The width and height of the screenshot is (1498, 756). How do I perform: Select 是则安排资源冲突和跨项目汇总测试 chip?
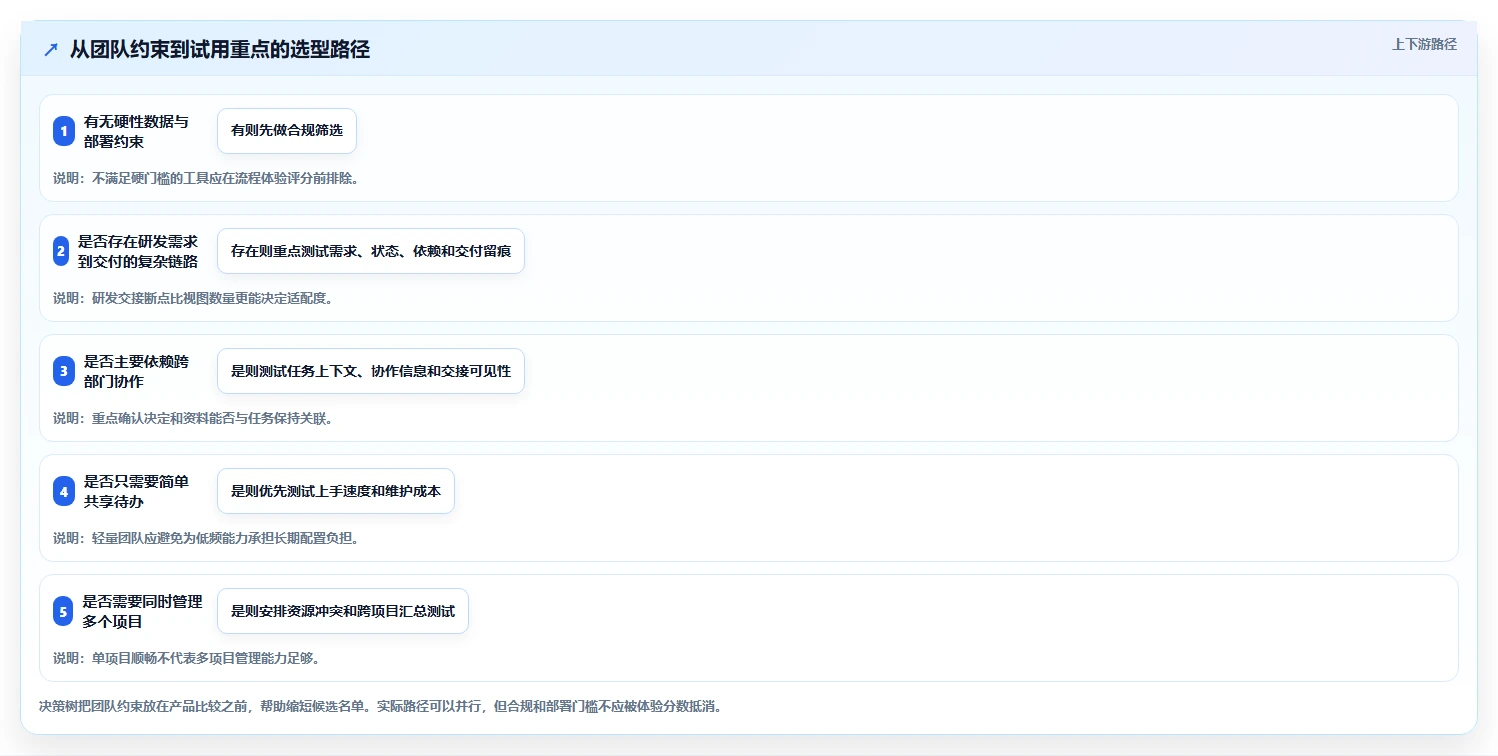tap(343, 611)
